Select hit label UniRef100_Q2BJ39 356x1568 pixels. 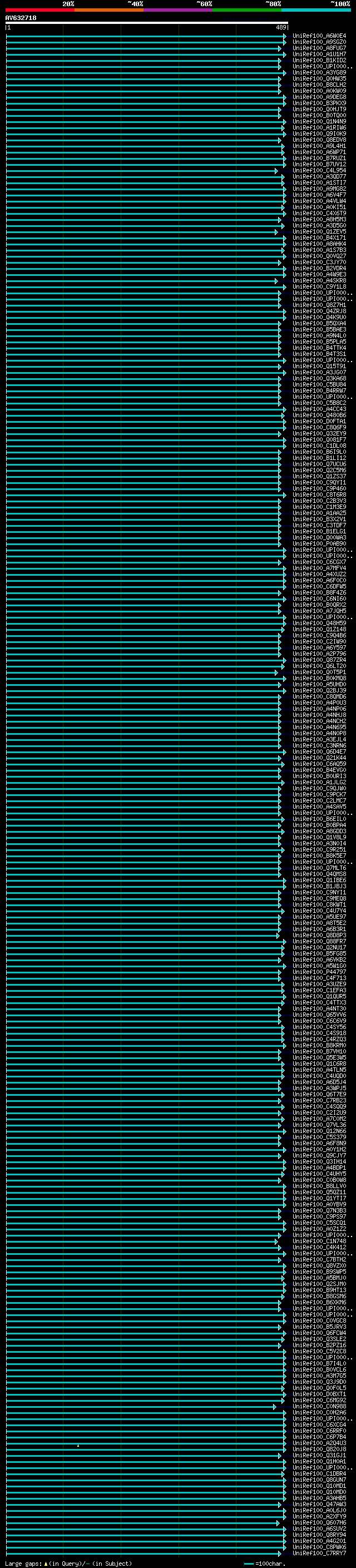coord(319,690)
